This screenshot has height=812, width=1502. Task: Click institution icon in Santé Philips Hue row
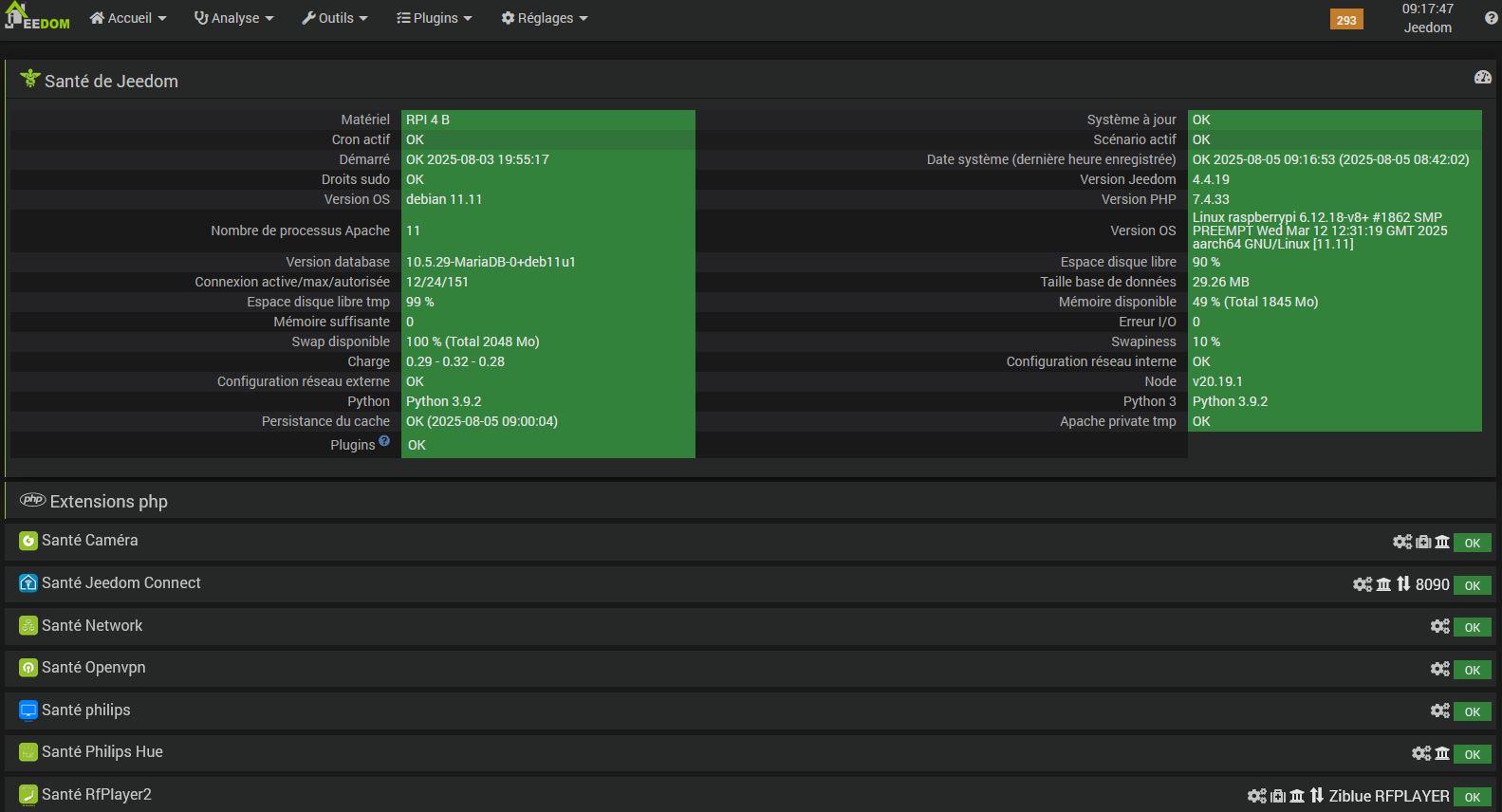coord(1442,753)
